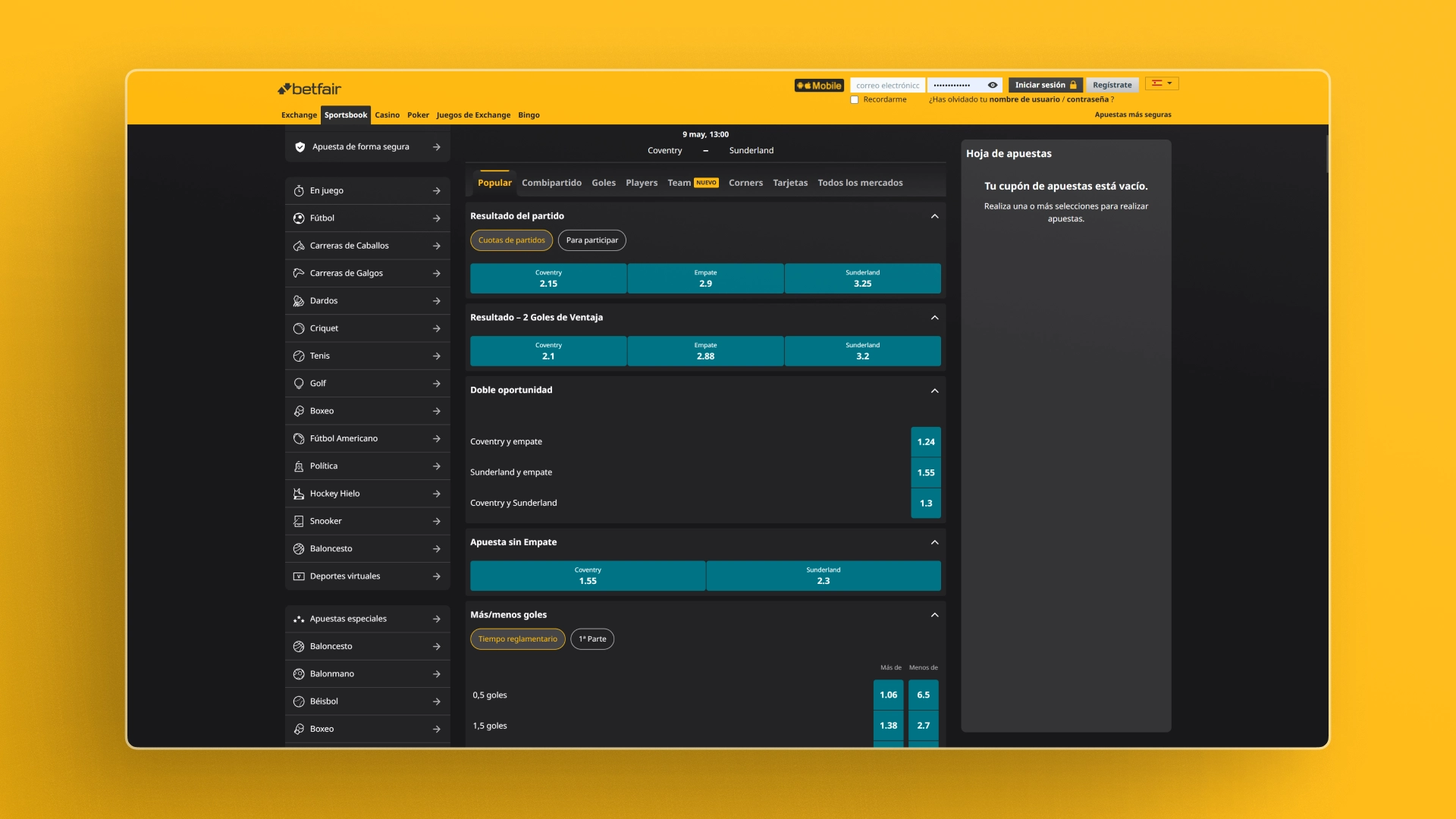This screenshot has width=1456, height=819.
Task: Click the Política icon
Action: click(x=299, y=466)
